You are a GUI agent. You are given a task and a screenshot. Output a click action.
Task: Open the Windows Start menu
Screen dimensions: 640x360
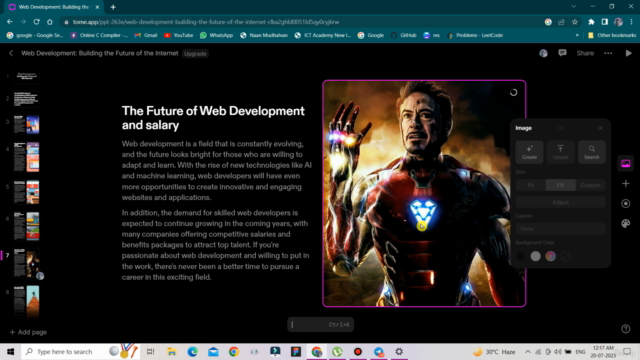tap(10, 351)
